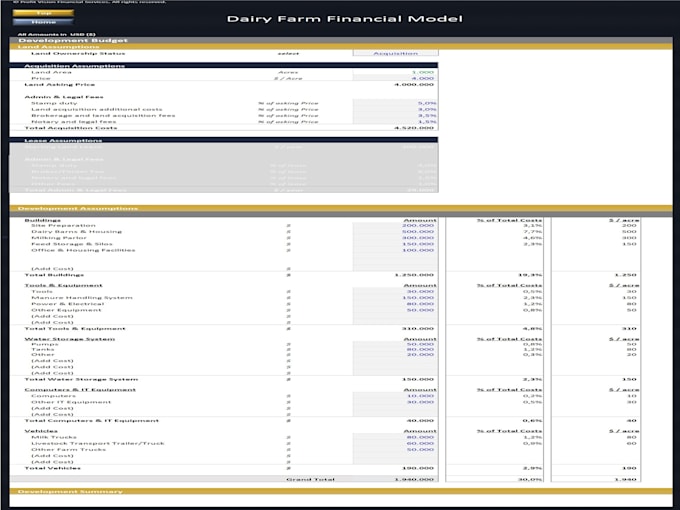This screenshot has height=510, width=680.
Task: Click the Land Ownership Status label
Action: tap(78, 53)
